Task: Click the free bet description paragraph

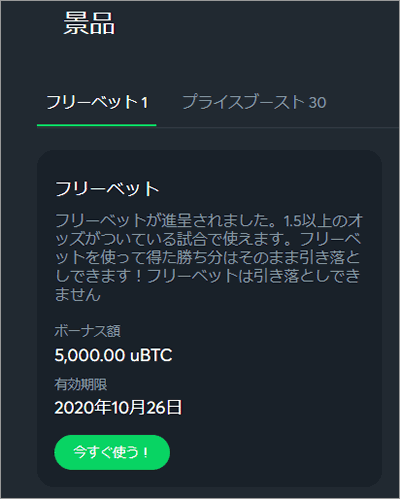Action: 209,257
